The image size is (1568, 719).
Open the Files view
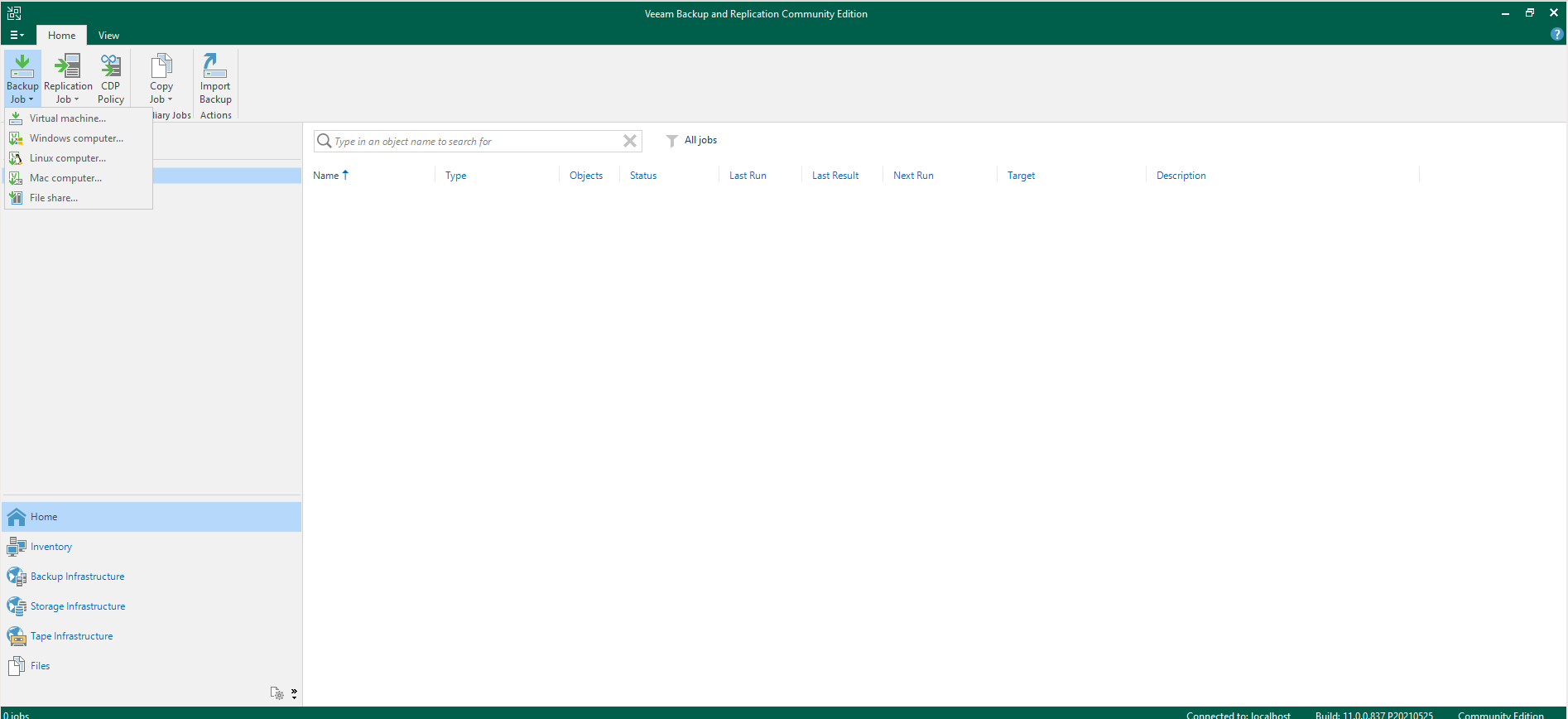40,666
